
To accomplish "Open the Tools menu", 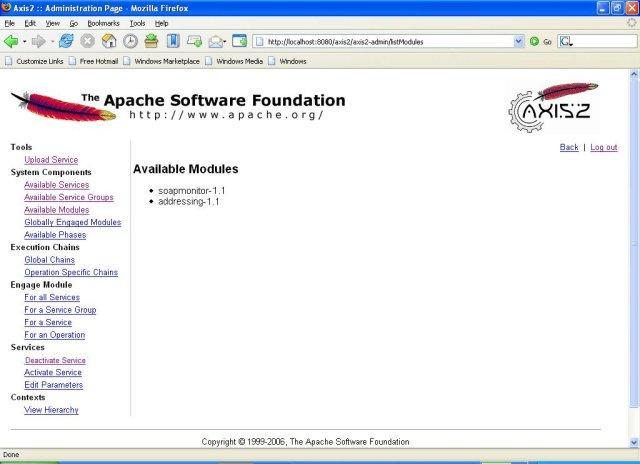I will 137,22.
